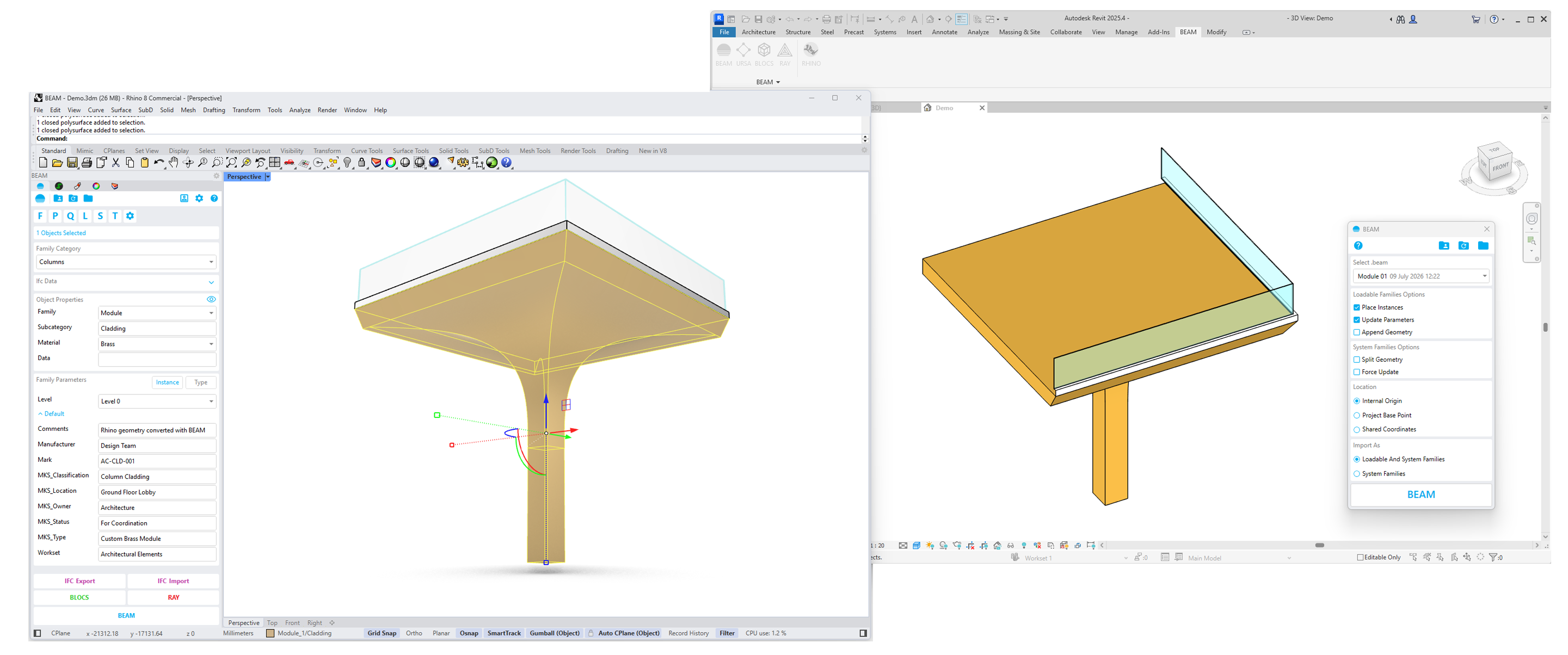The image size is (1568, 655).
Task: Click the IFC Import button
Action: pyautogui.click(x=173, y=581)
